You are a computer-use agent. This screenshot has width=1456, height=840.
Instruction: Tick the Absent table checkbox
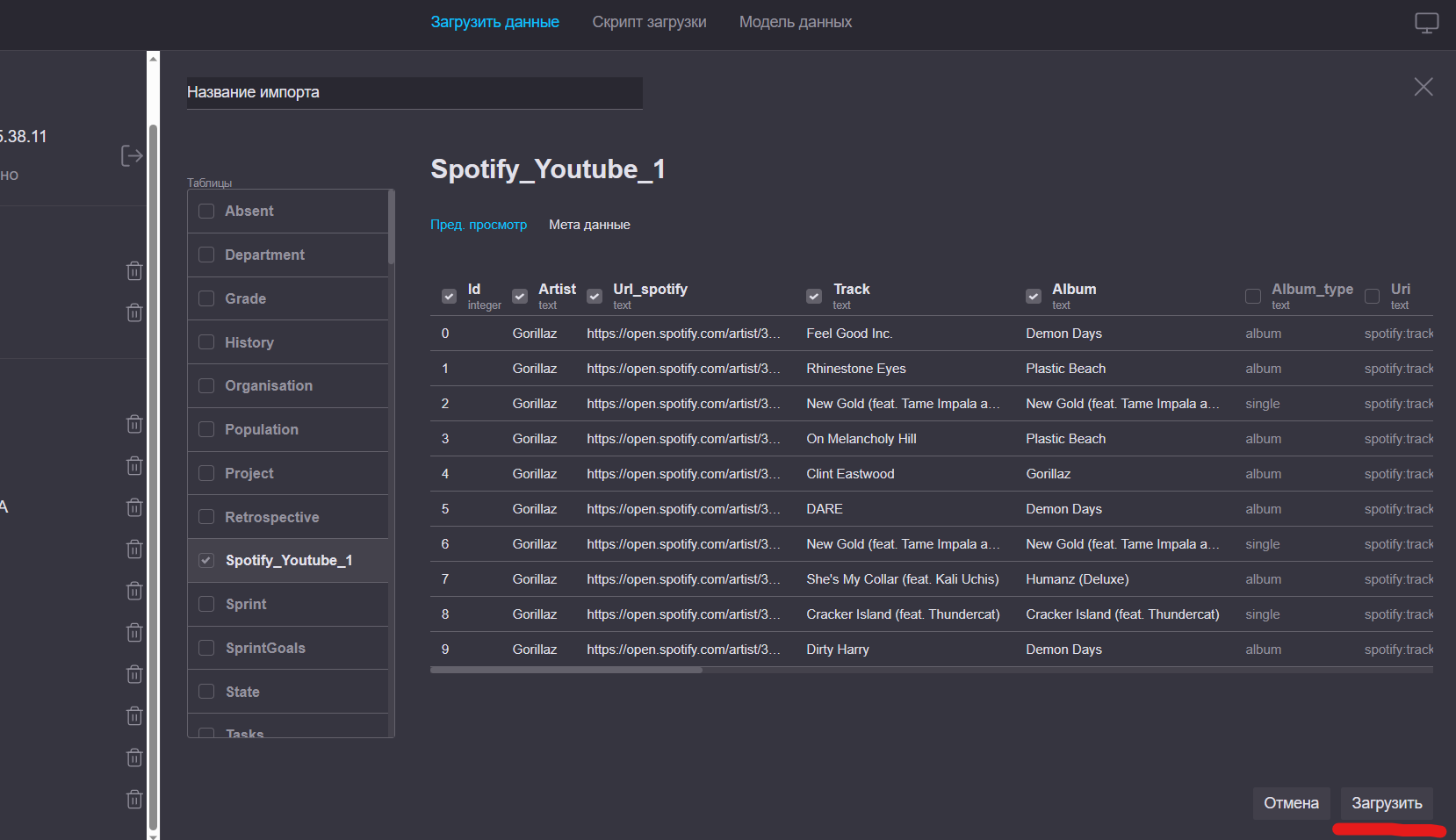tap(206, 211)
